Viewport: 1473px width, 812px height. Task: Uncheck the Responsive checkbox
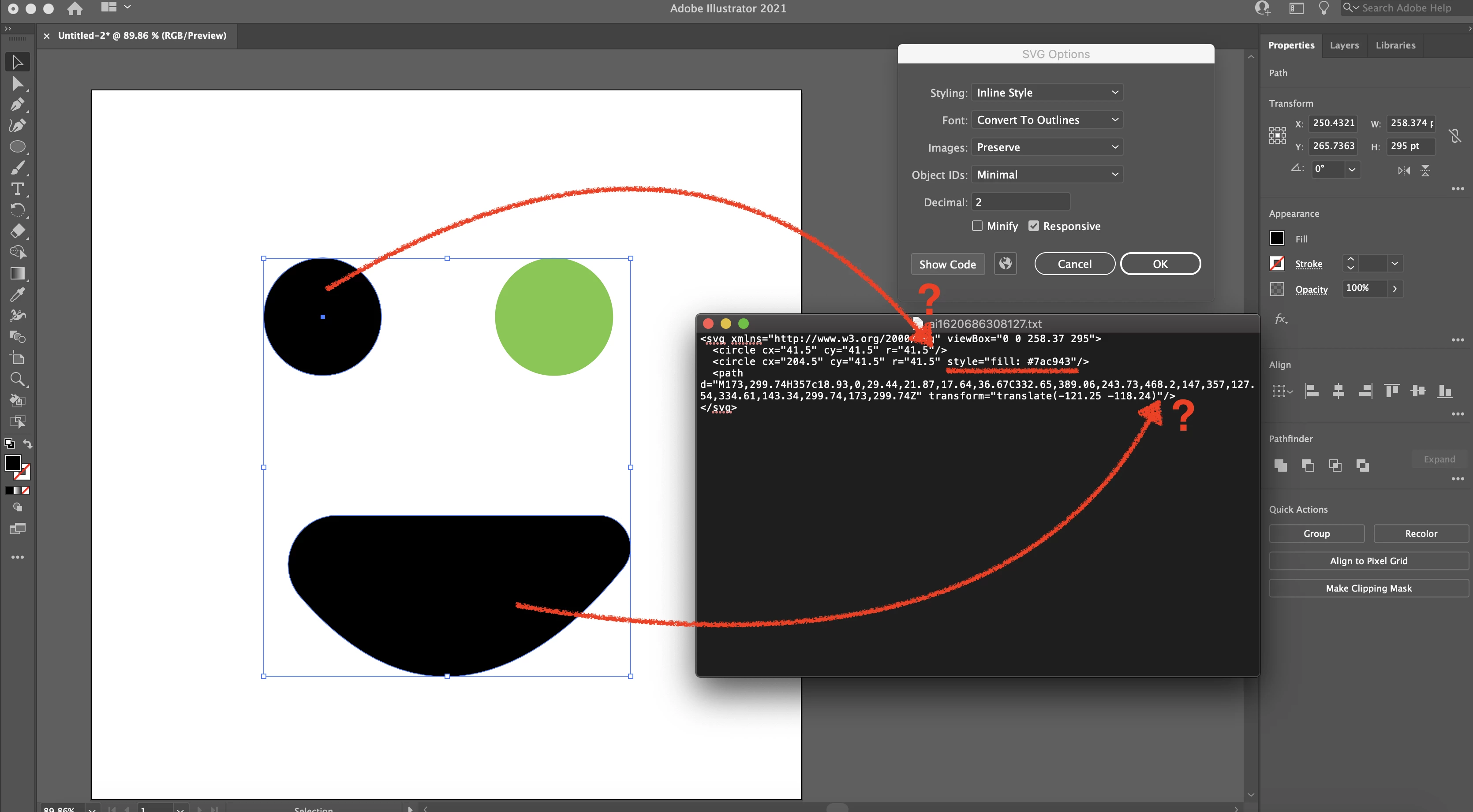coord(1033,226)
